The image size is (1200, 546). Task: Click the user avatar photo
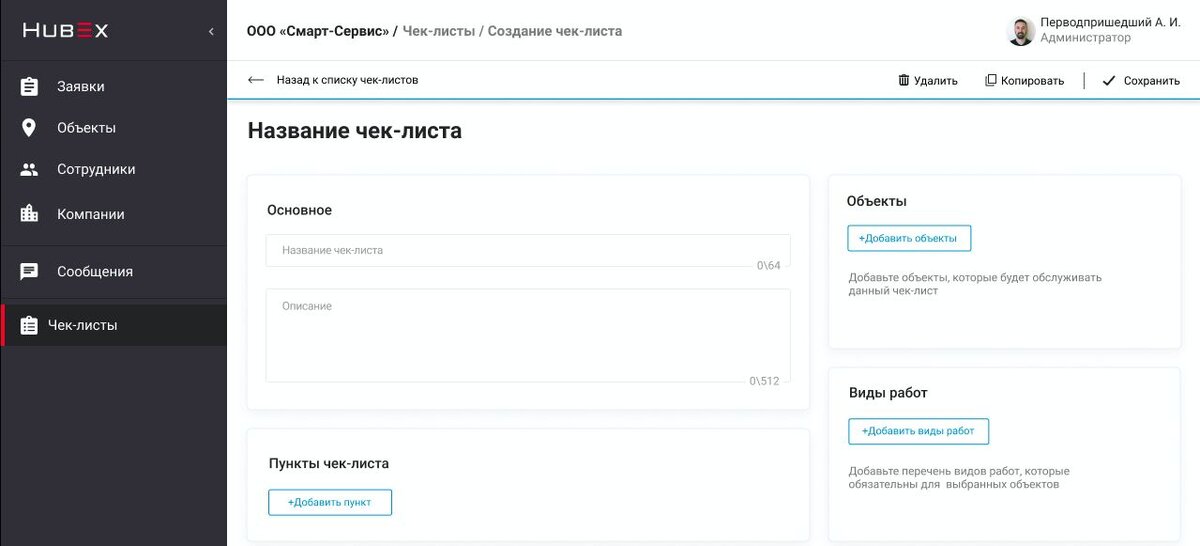[x=1020, y=31]
